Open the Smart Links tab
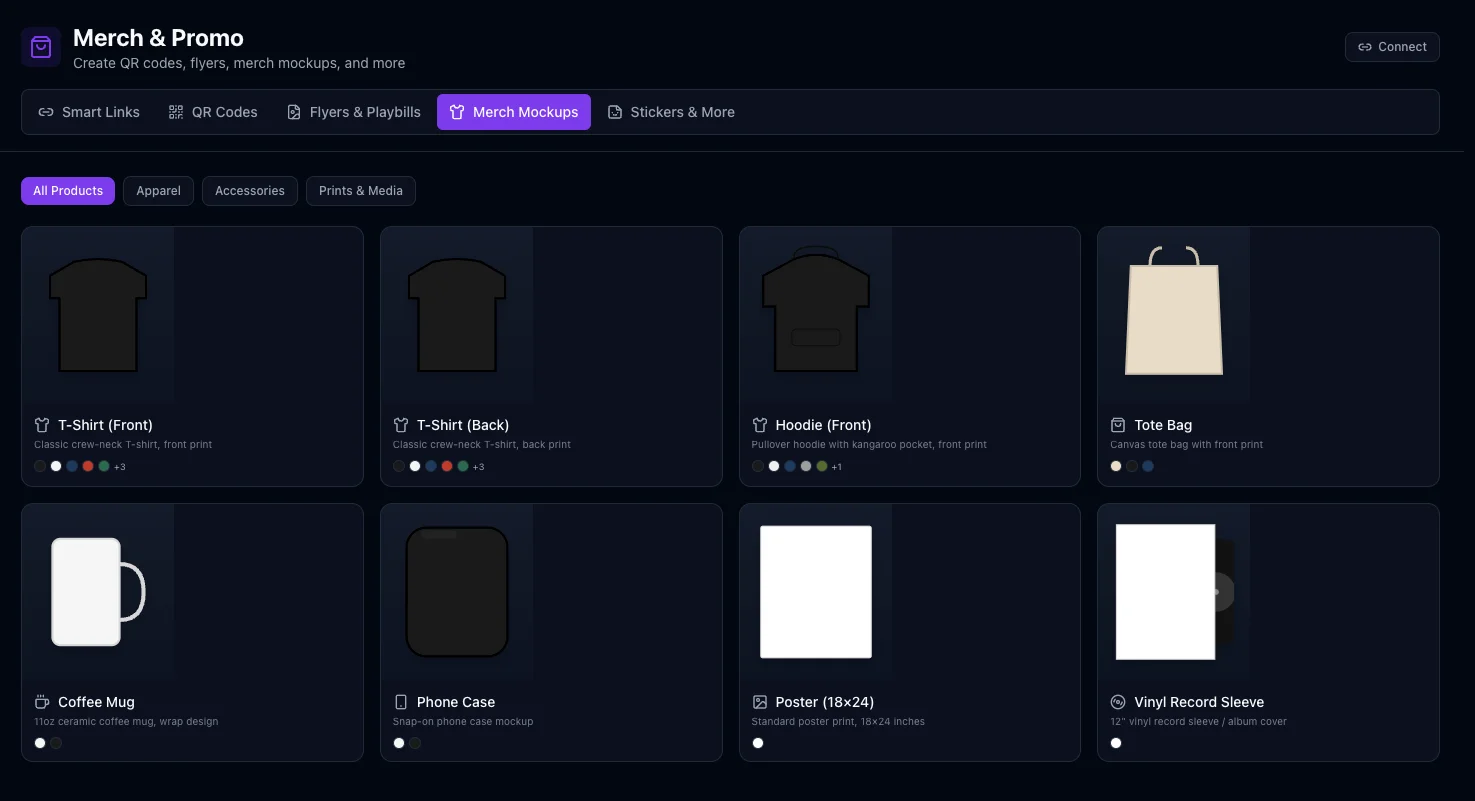The image size is (1475, 801). 89,112
